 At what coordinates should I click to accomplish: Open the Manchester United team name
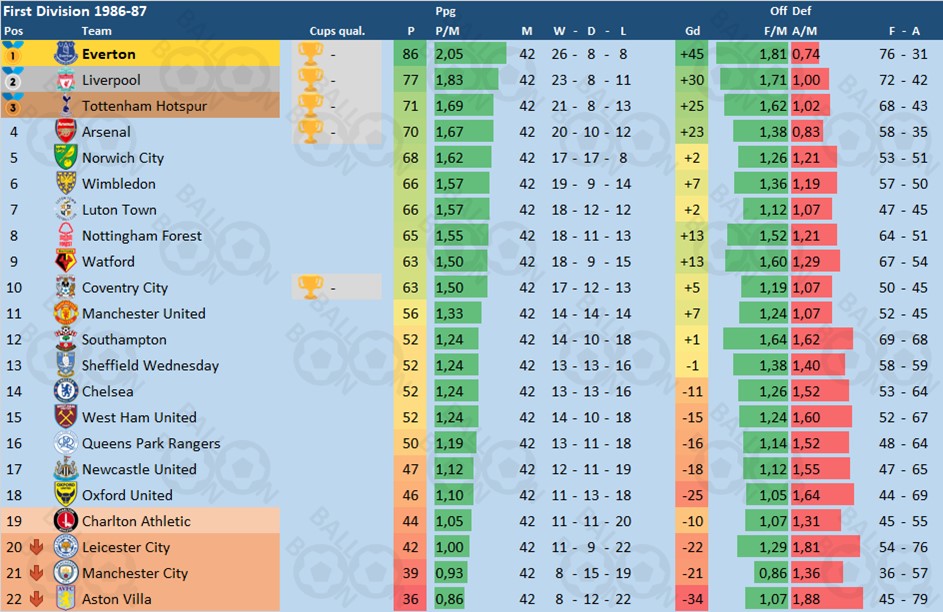(144, 313)
